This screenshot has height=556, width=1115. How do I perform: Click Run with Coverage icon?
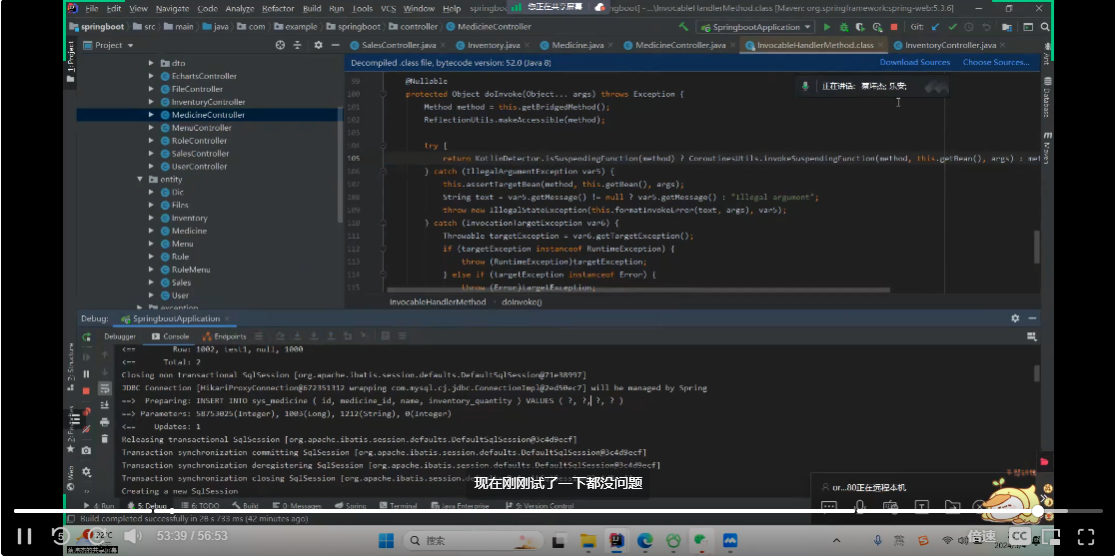coord(860,27)
